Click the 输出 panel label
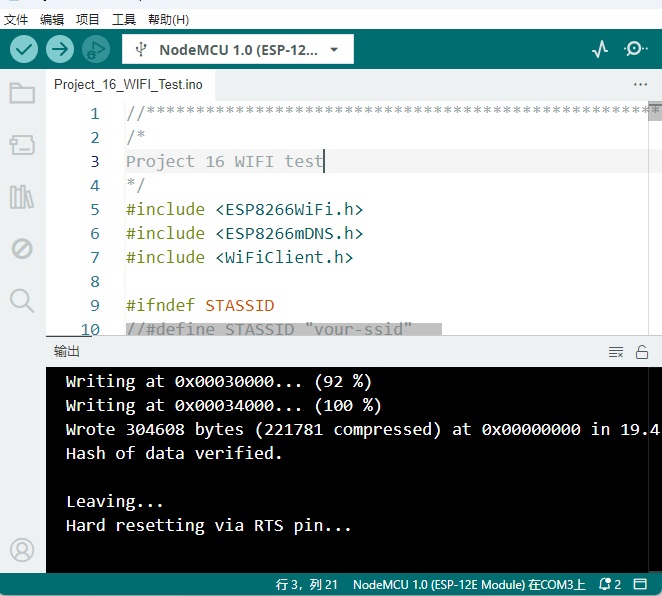This screenshot has width=662, height=596. [66, 351]
